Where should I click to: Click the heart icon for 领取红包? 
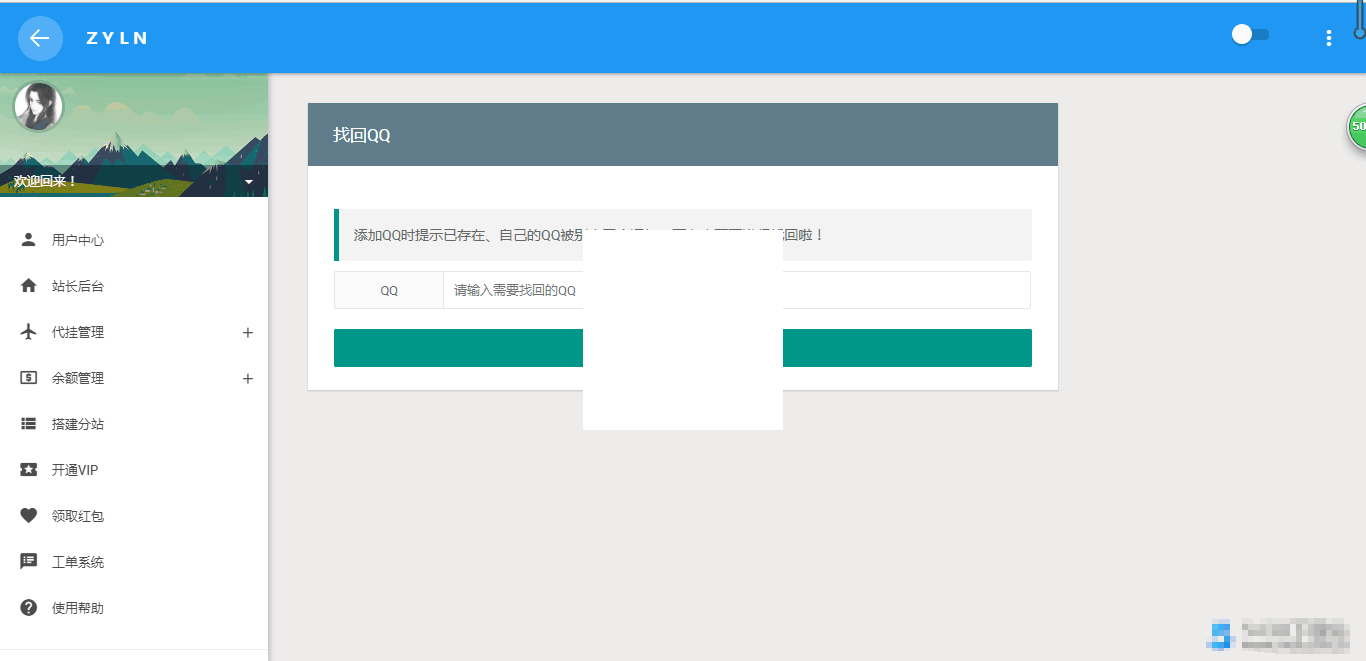click(x=29, y=516)
